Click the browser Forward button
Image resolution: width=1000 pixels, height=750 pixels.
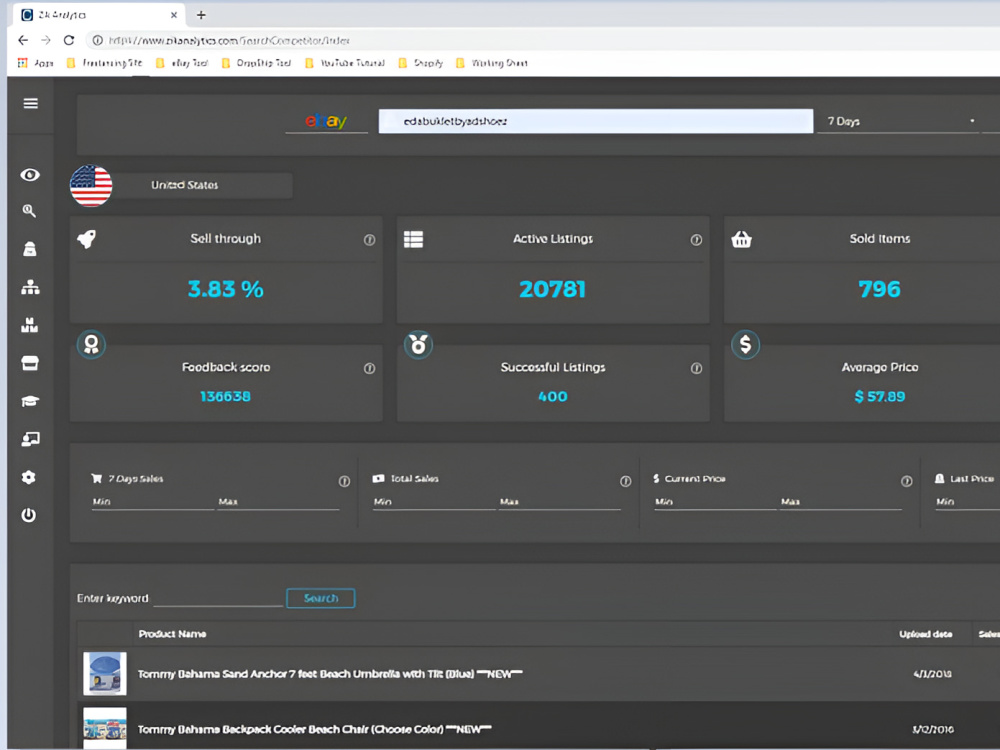point(46,40)
